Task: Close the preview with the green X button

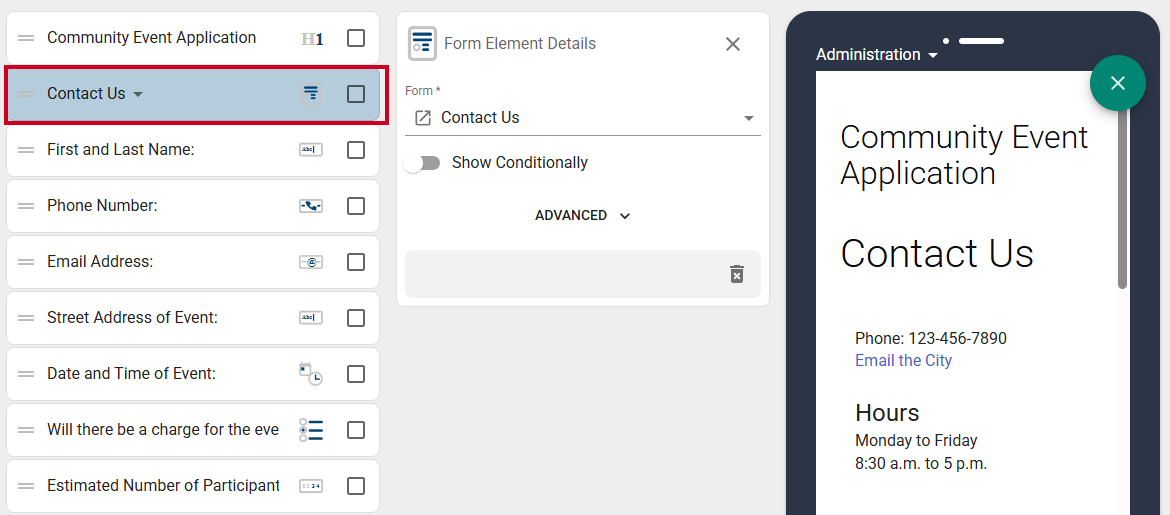Action: click(x=1117, y=83)
